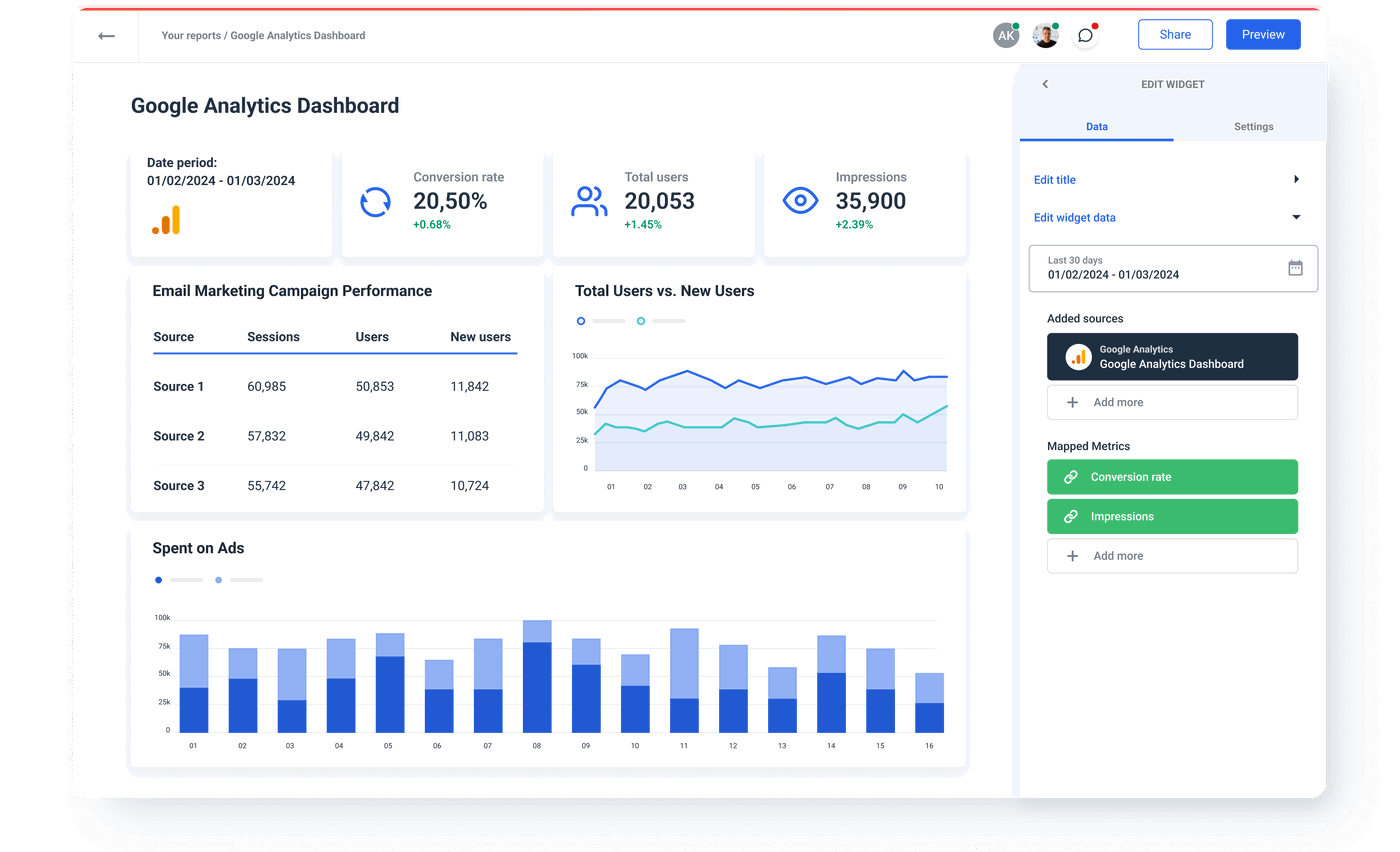Image resolution: width=1400 pixels, height=852 pixels.
Task: Click the Preview button
Action: pos(1262,34)
